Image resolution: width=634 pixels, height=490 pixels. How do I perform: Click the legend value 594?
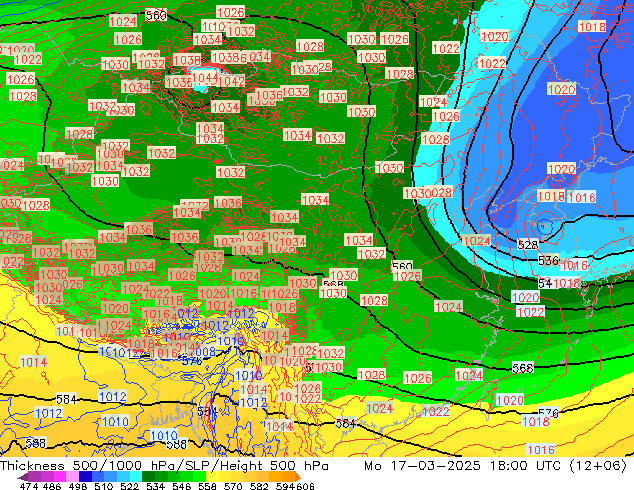[285, 486]
